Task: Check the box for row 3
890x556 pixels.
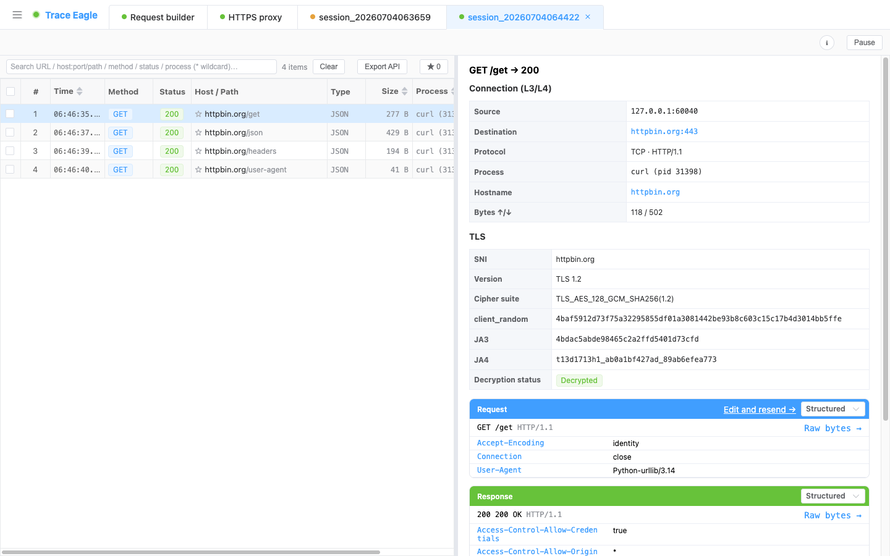Action: tap(10, 151)
